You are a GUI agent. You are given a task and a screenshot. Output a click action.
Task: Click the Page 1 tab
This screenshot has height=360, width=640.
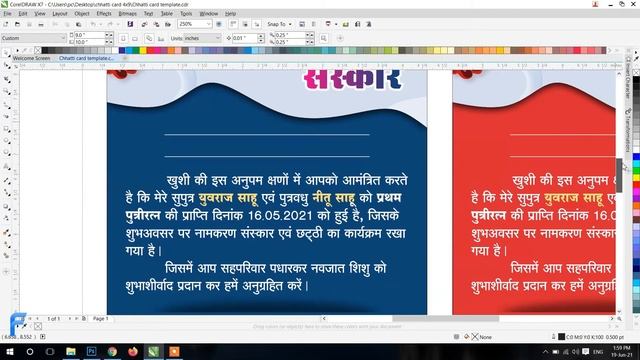tap(100, 318)
